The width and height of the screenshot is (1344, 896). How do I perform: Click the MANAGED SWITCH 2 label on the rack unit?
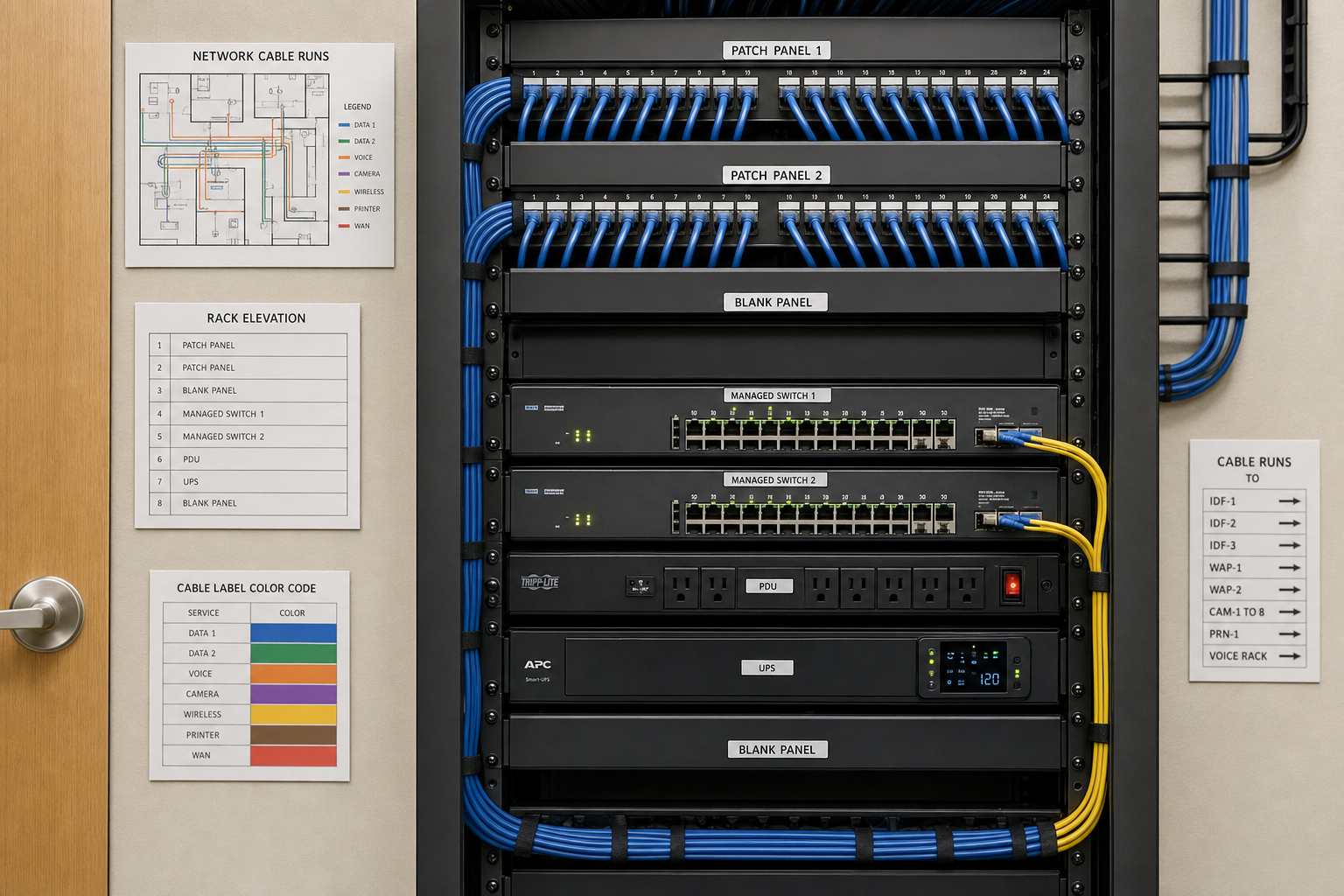(x=774, y=479)
